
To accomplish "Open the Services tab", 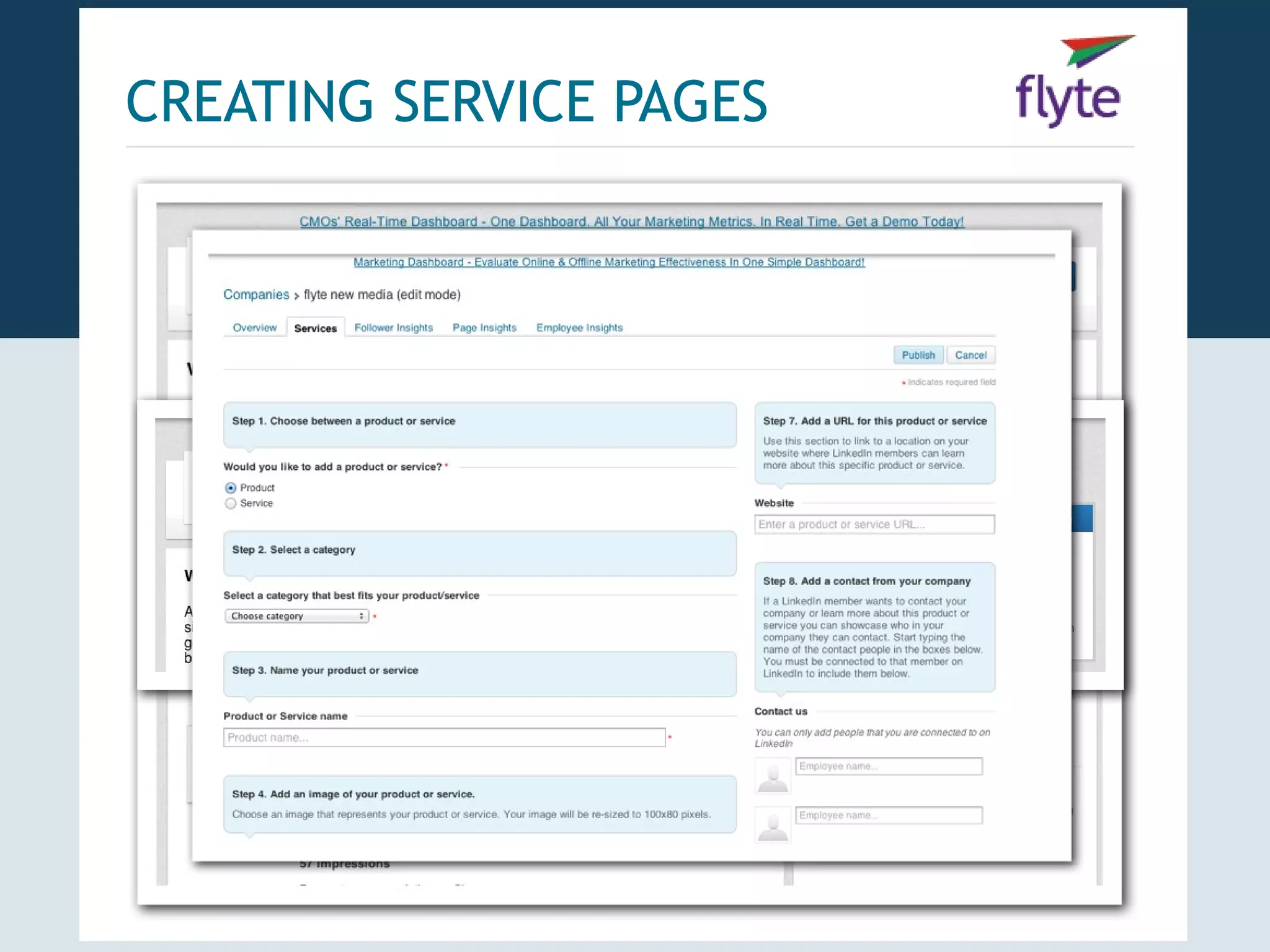I will [315, 328].
